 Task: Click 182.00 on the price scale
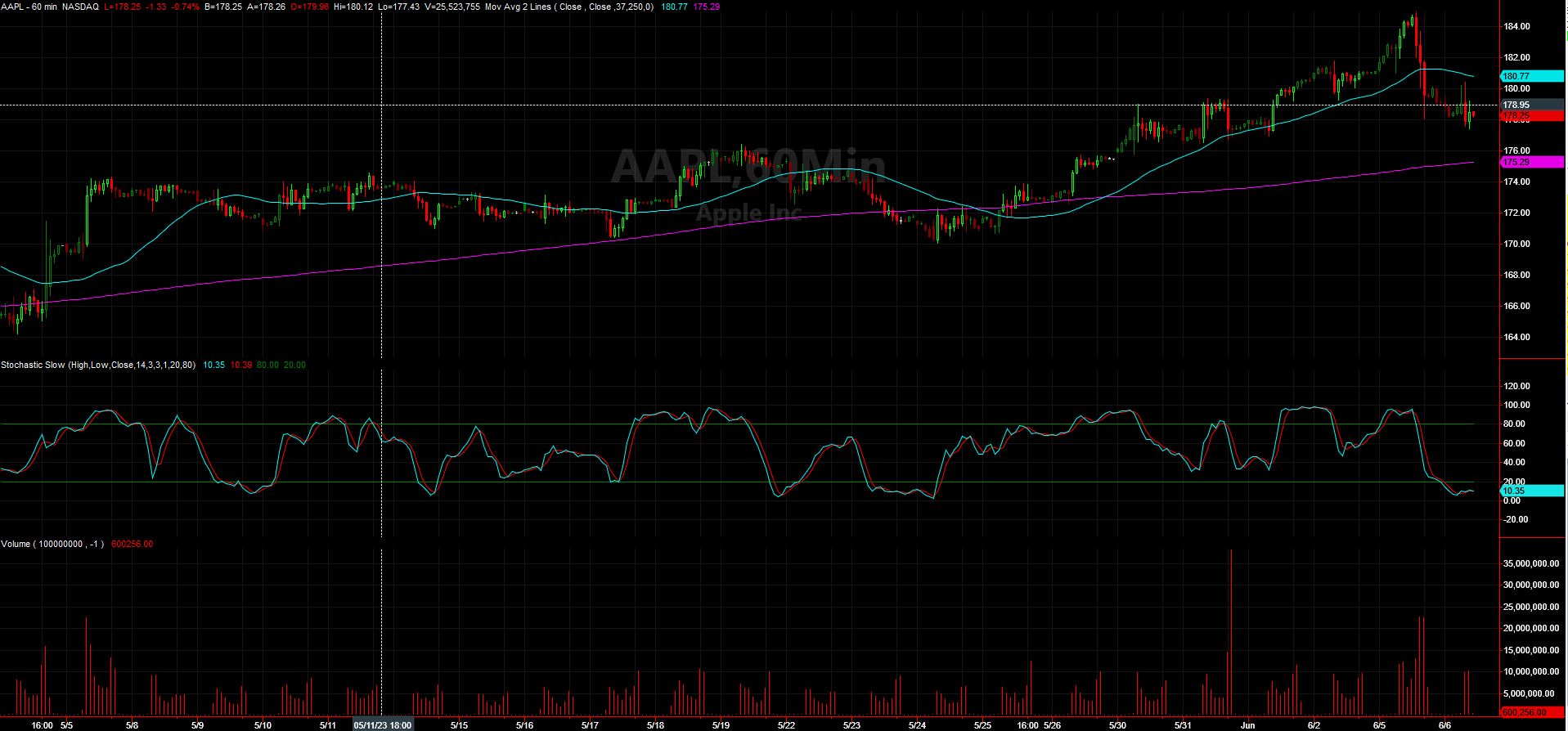[1516, 57]
